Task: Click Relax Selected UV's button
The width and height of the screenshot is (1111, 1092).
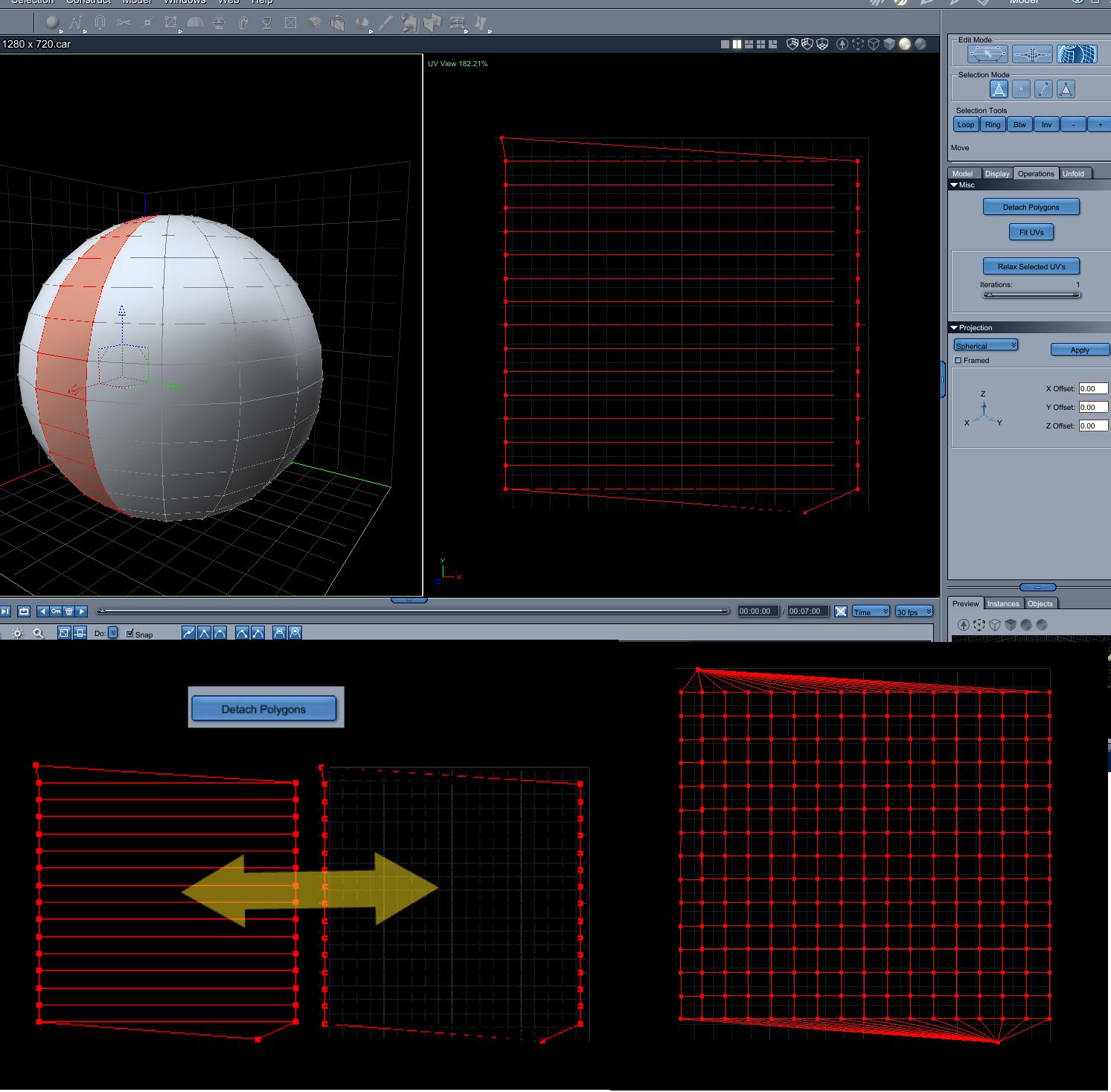Action: point(1031,266)
